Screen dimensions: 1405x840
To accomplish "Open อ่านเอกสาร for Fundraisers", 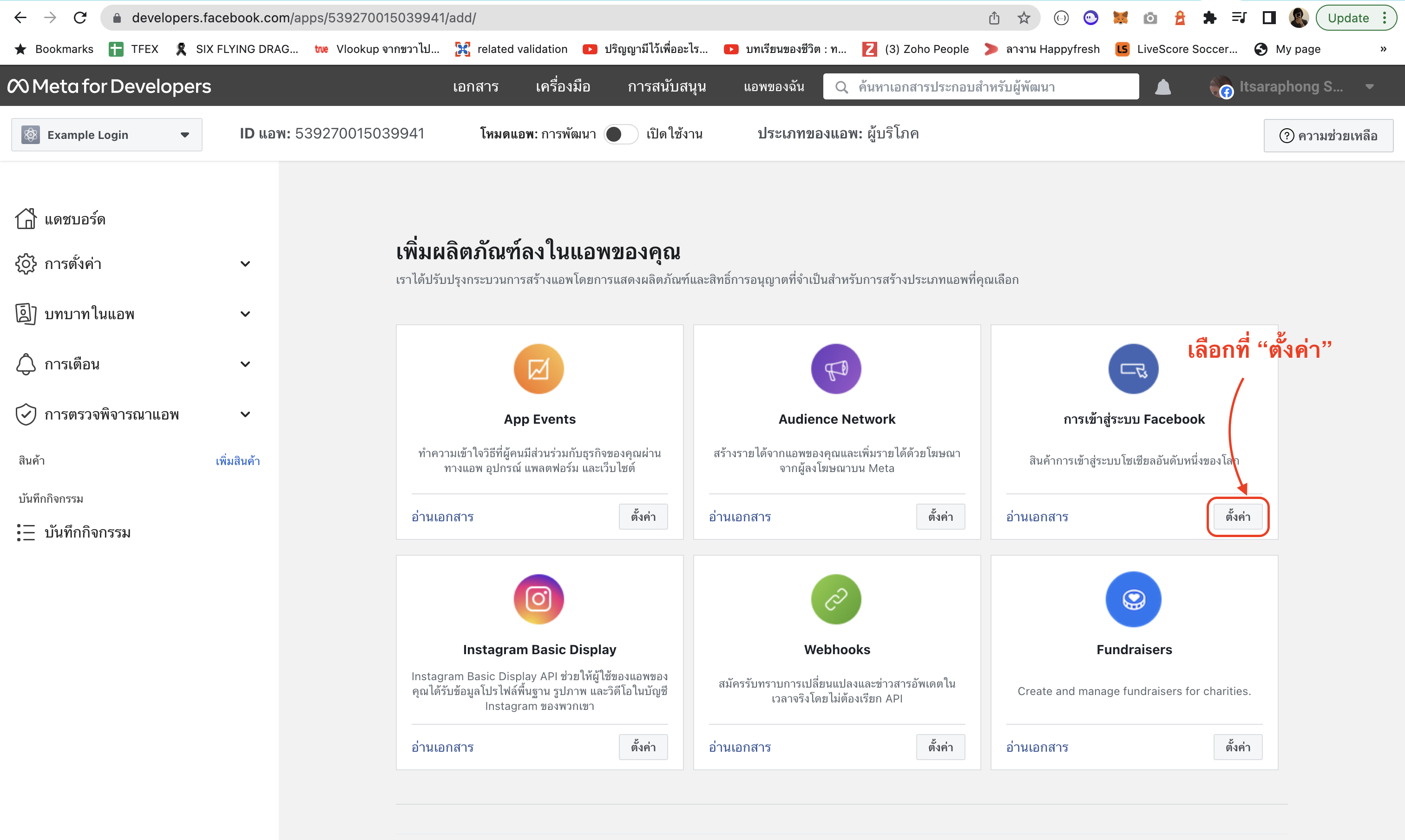I will coord(1037,747).
